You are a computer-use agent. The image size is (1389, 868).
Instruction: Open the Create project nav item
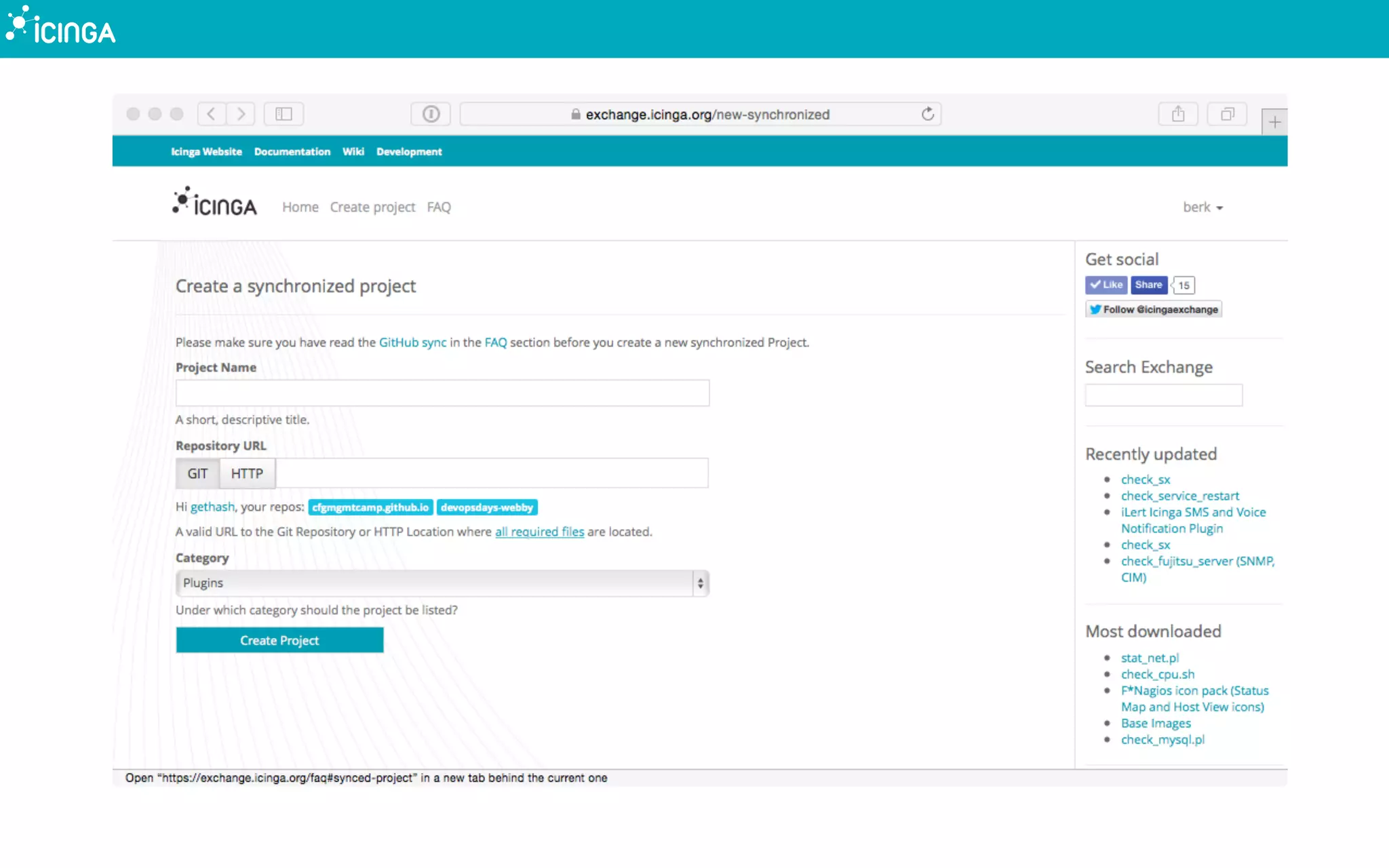coord(372,208)
